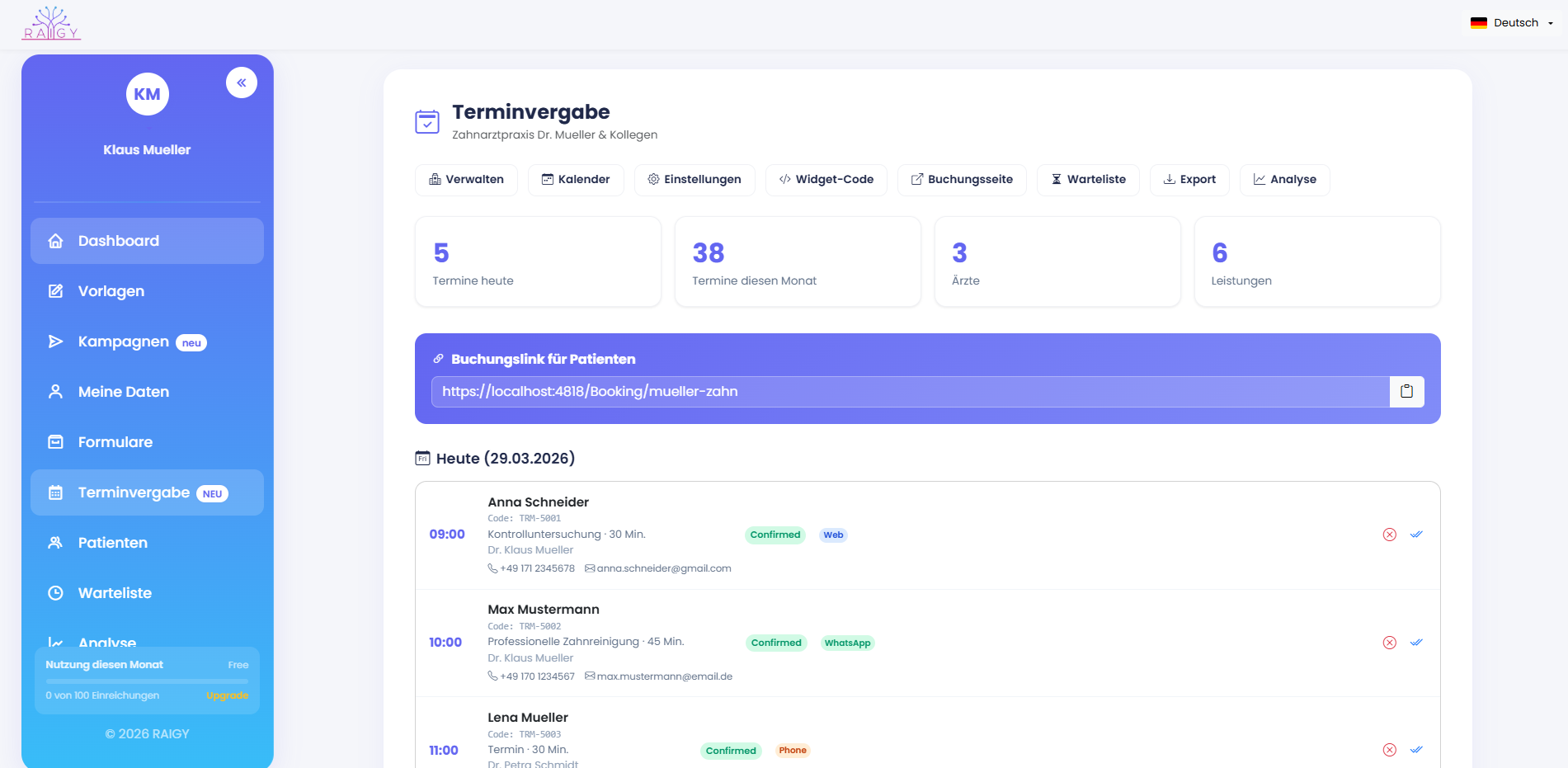
Task: Select the booking link URL field
Action: pos(907,392)
